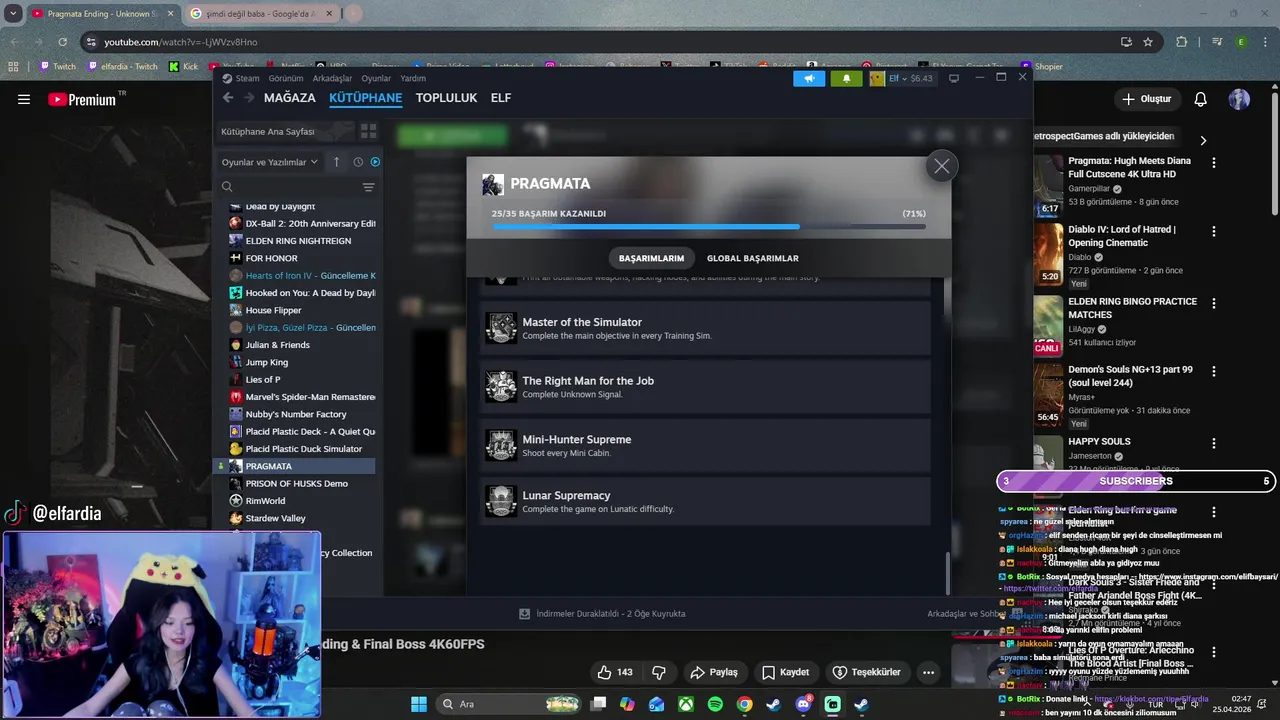
Task: Toggle ready-to-play filter icon
Action: tap(375, 162)
